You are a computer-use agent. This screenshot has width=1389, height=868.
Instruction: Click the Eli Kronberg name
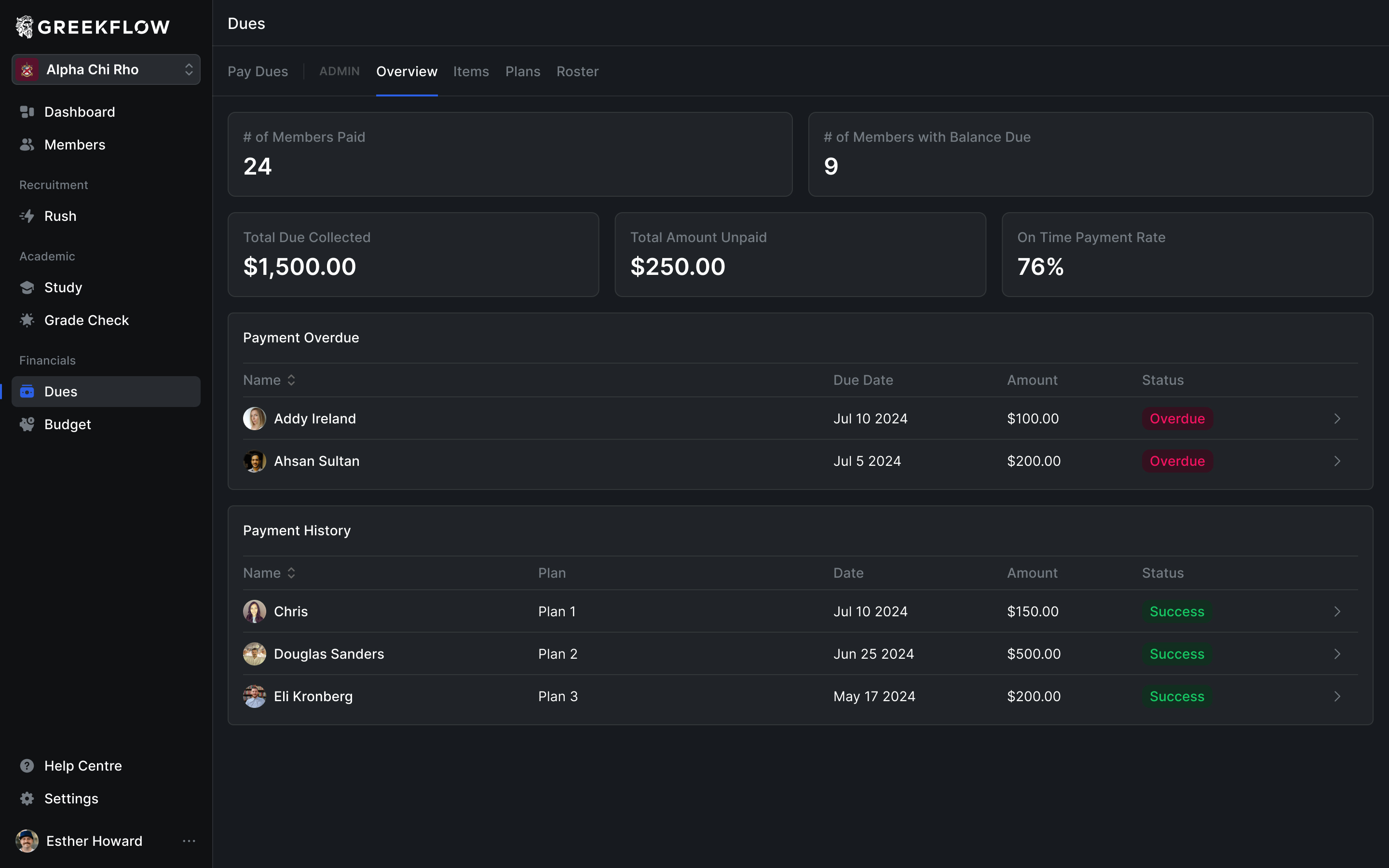tap(313, 696)
